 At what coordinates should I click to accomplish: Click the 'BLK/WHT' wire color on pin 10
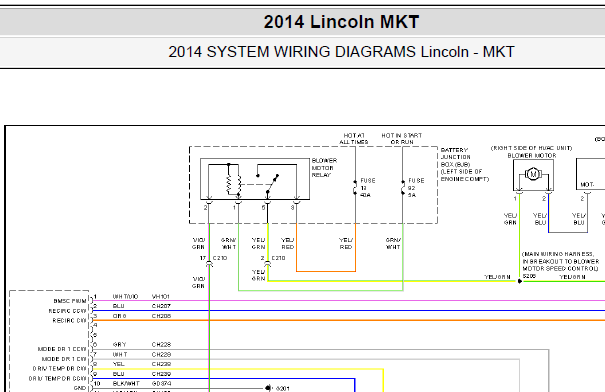tap(126, 384)
